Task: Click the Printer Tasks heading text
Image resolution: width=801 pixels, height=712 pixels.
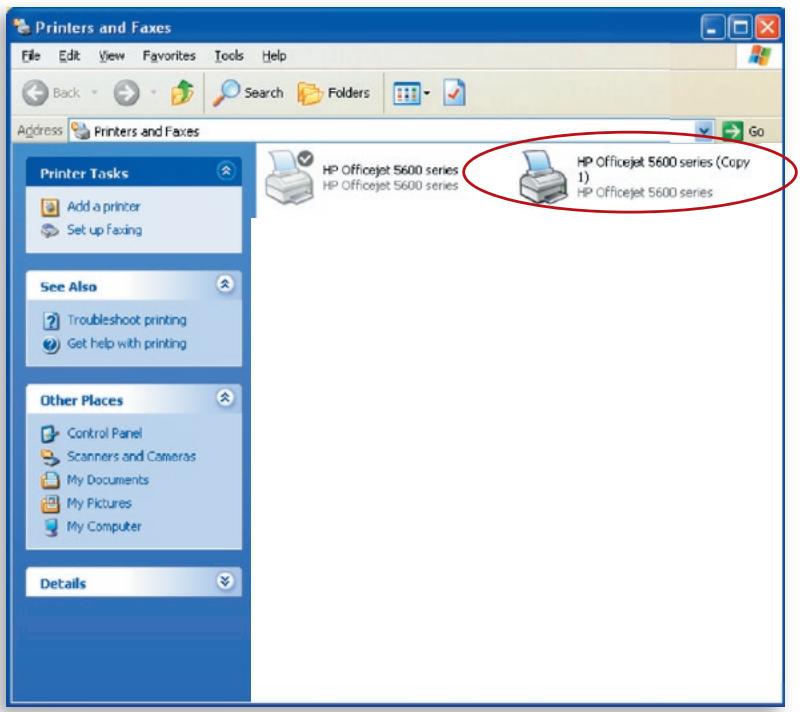Action: 84,174
